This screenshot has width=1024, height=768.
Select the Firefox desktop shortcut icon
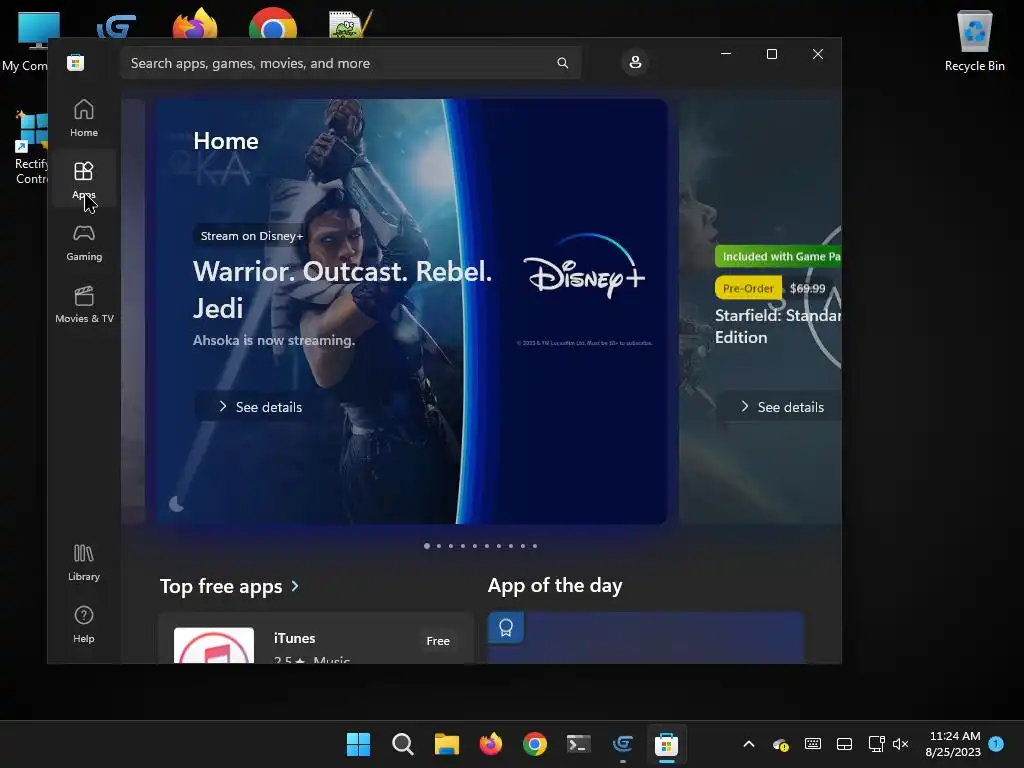tap(195, 22)
